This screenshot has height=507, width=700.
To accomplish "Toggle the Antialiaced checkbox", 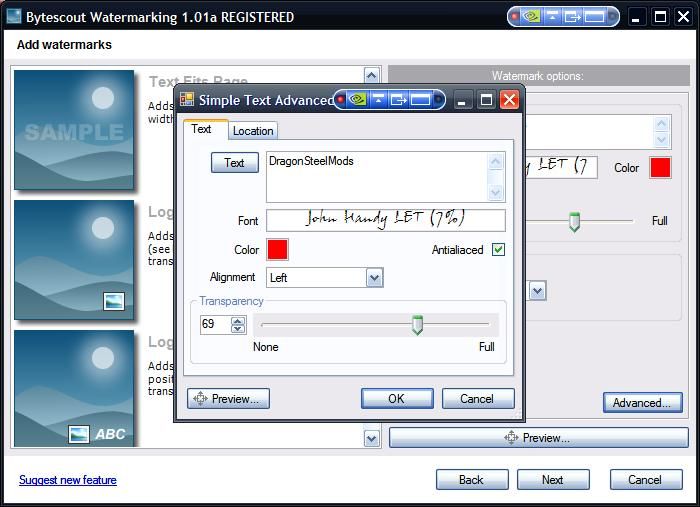I will [x=498, y=250].
